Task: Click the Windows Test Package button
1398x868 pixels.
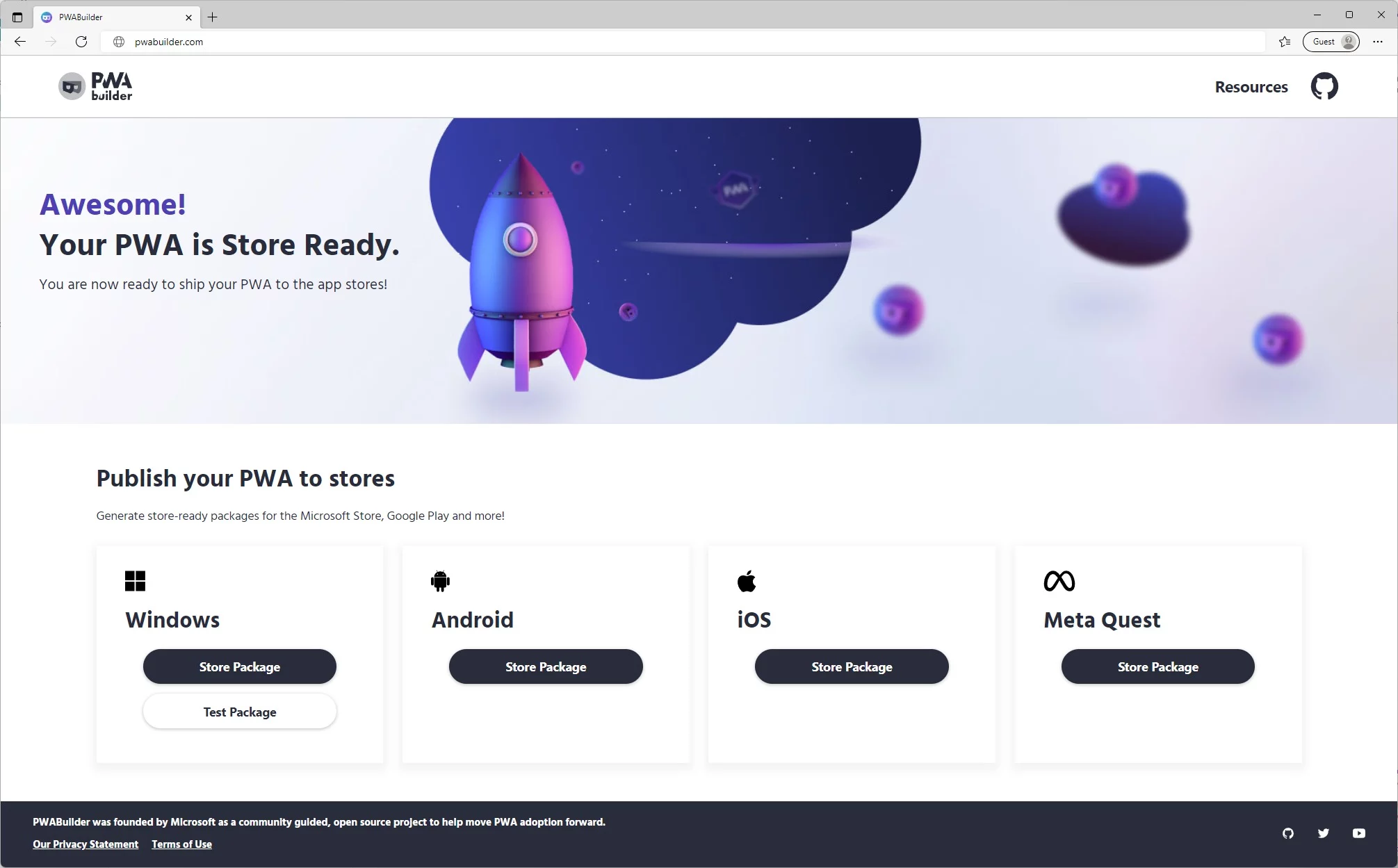Action: 240,712
